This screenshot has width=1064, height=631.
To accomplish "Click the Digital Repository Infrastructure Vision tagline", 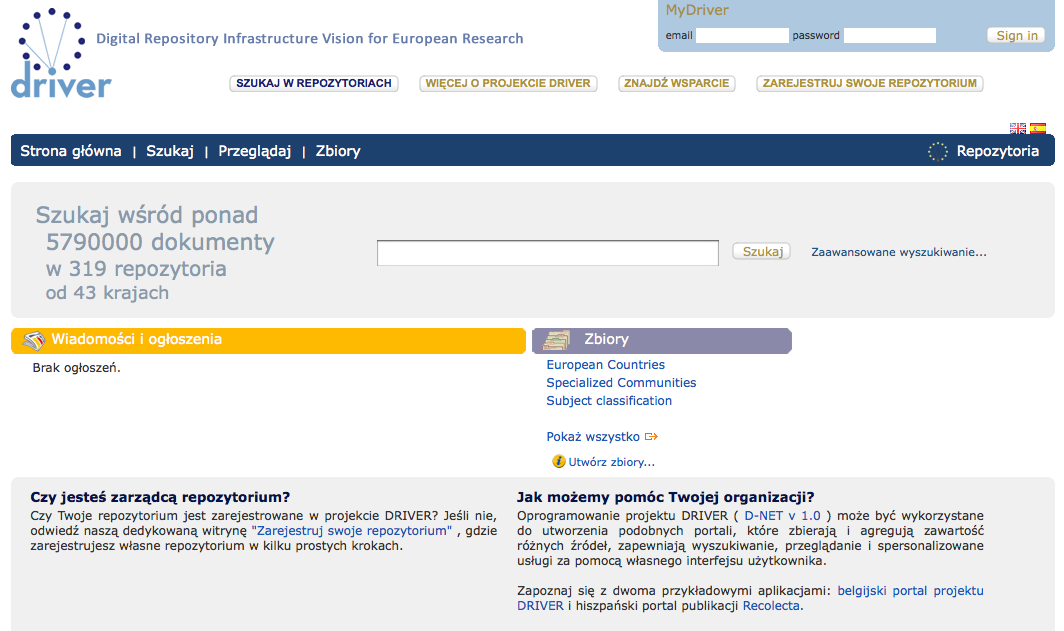I will [309, 39].
